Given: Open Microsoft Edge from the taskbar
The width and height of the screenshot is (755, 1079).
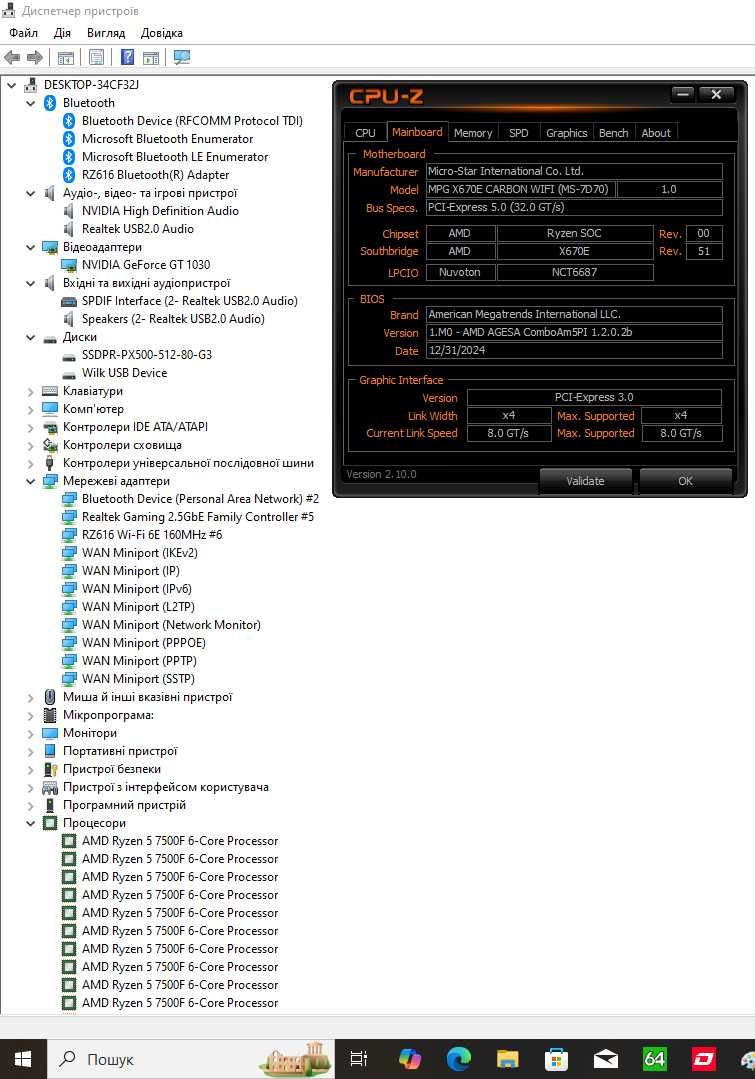Looking at the screenshot, I should (x=458, y=1059).
